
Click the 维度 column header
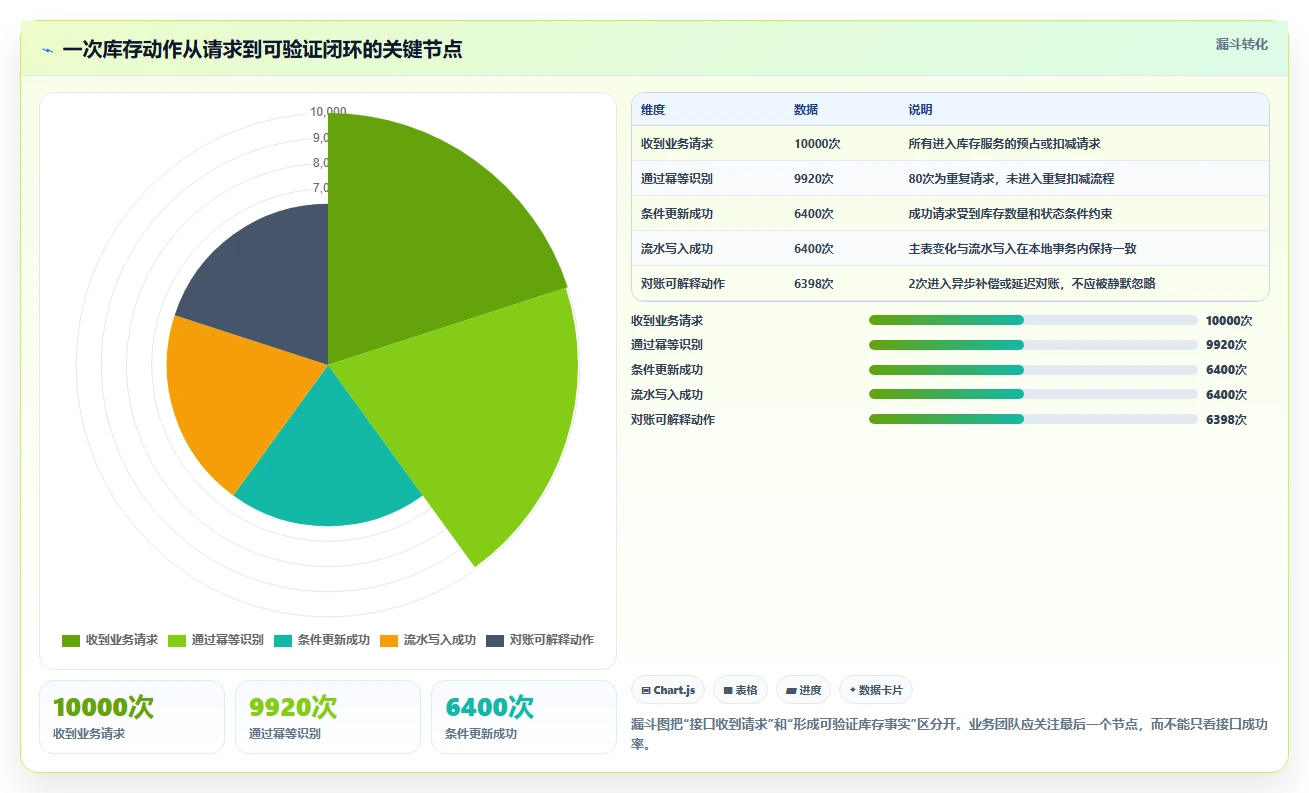653,110
